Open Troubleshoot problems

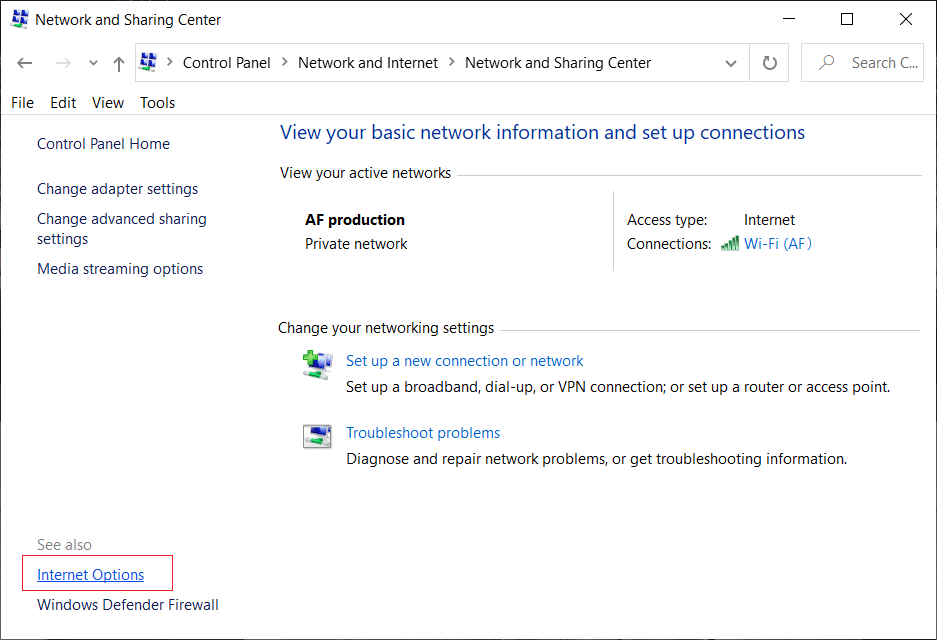point(423,433)
